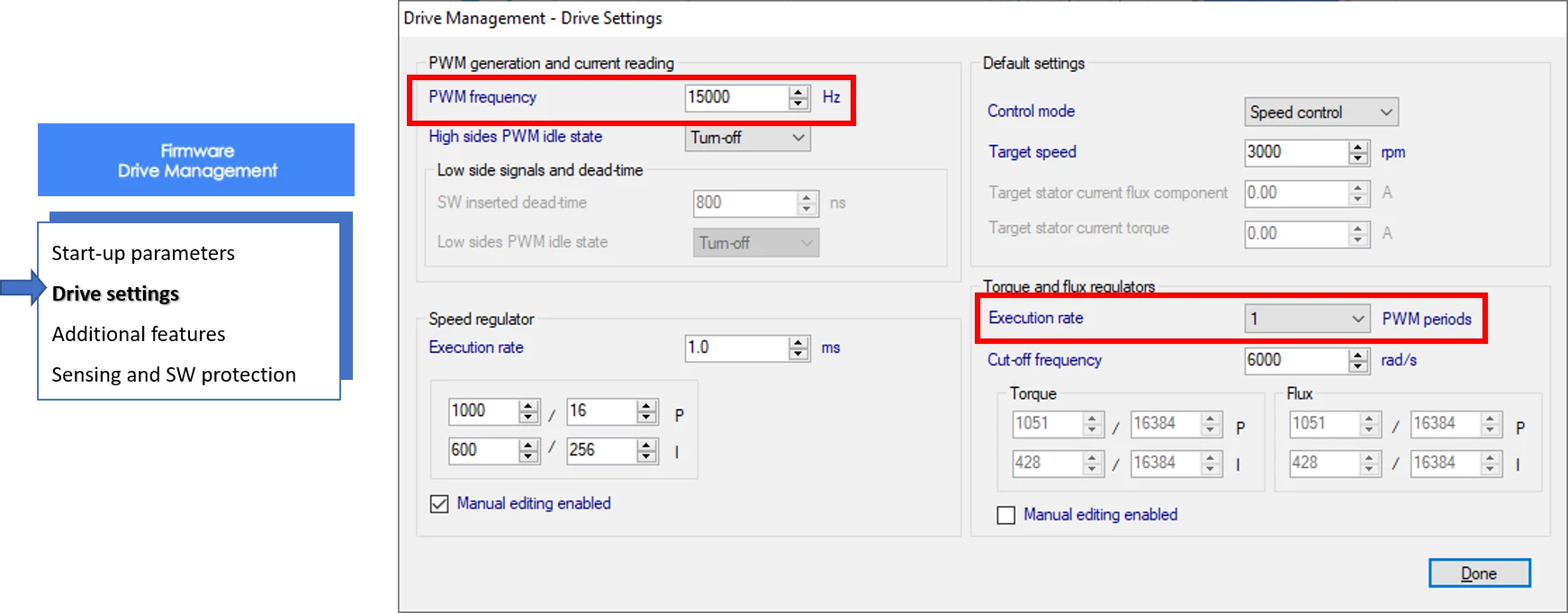1568x613 pixels.
Task: Adjust spinner of Torque I divisor 16384
Action: [1211, 464]
